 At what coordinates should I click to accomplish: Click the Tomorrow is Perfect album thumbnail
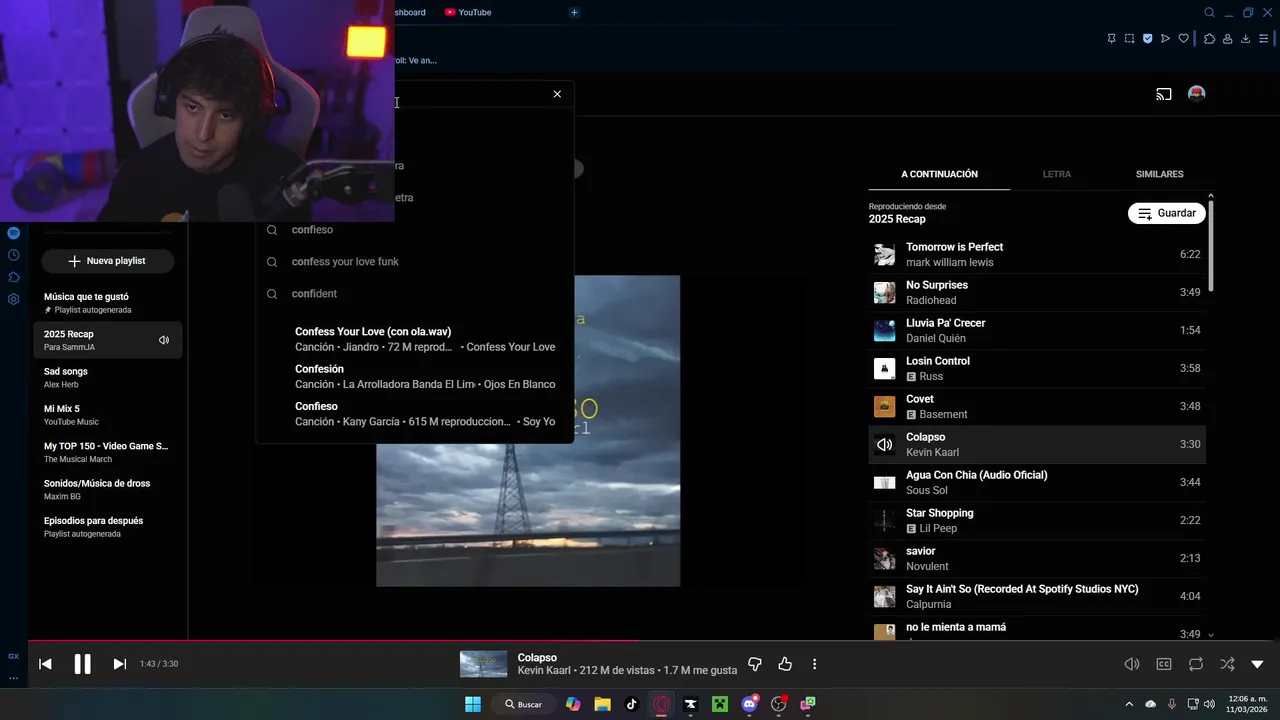(884, 255)
